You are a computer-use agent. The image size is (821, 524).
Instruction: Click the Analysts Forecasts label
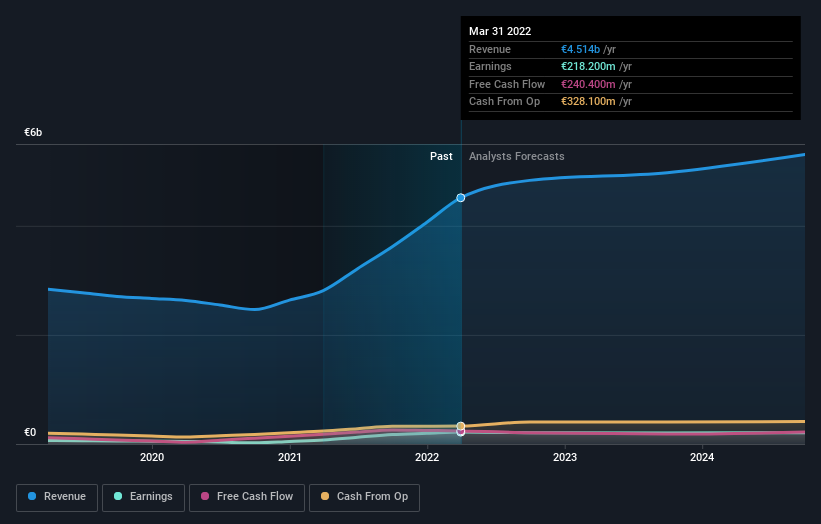516,157
